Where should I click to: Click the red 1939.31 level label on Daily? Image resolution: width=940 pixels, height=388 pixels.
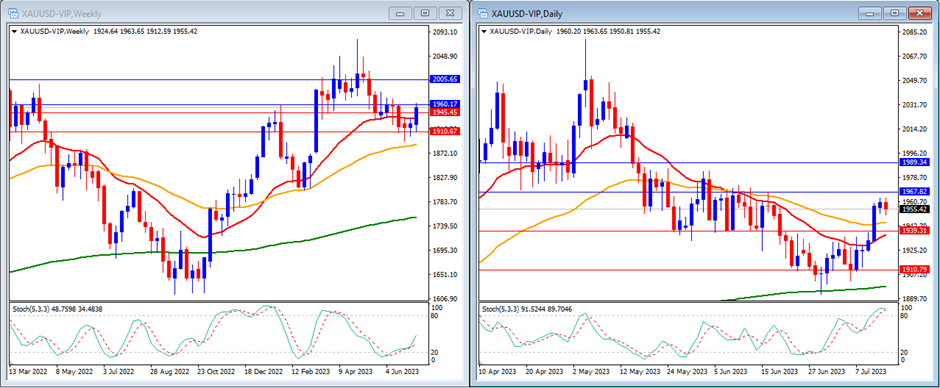[914, 230]
